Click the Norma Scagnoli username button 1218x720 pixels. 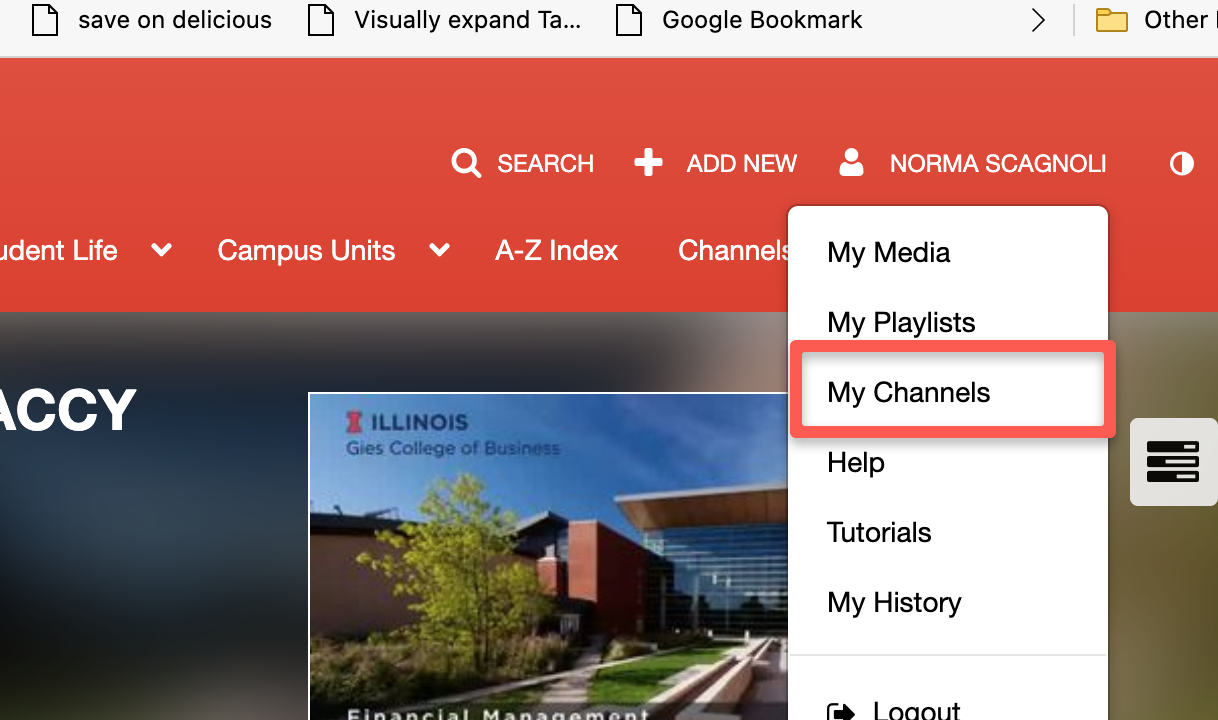pos(997,163)
